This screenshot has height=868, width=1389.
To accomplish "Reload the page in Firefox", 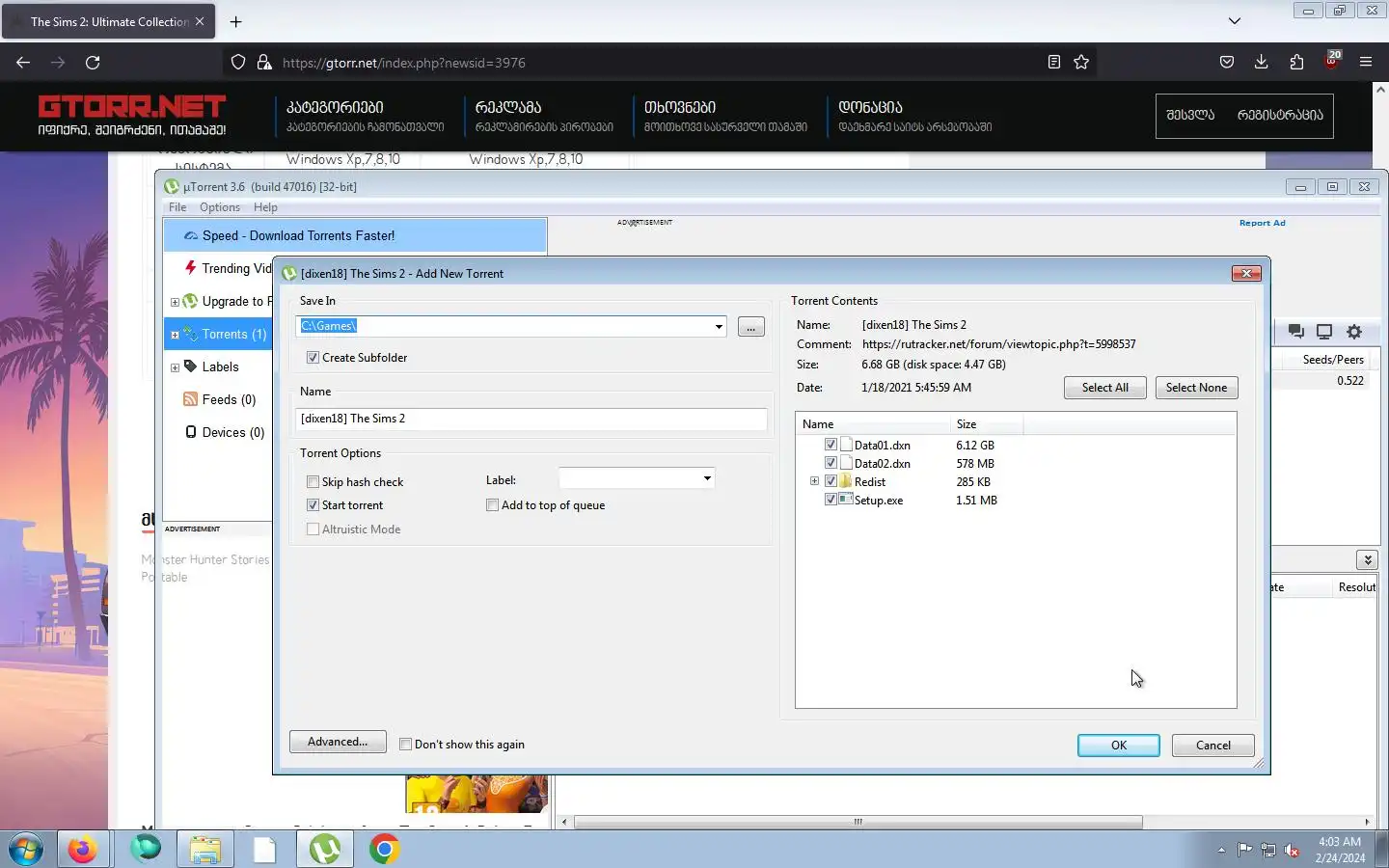I will pos(93,63).
